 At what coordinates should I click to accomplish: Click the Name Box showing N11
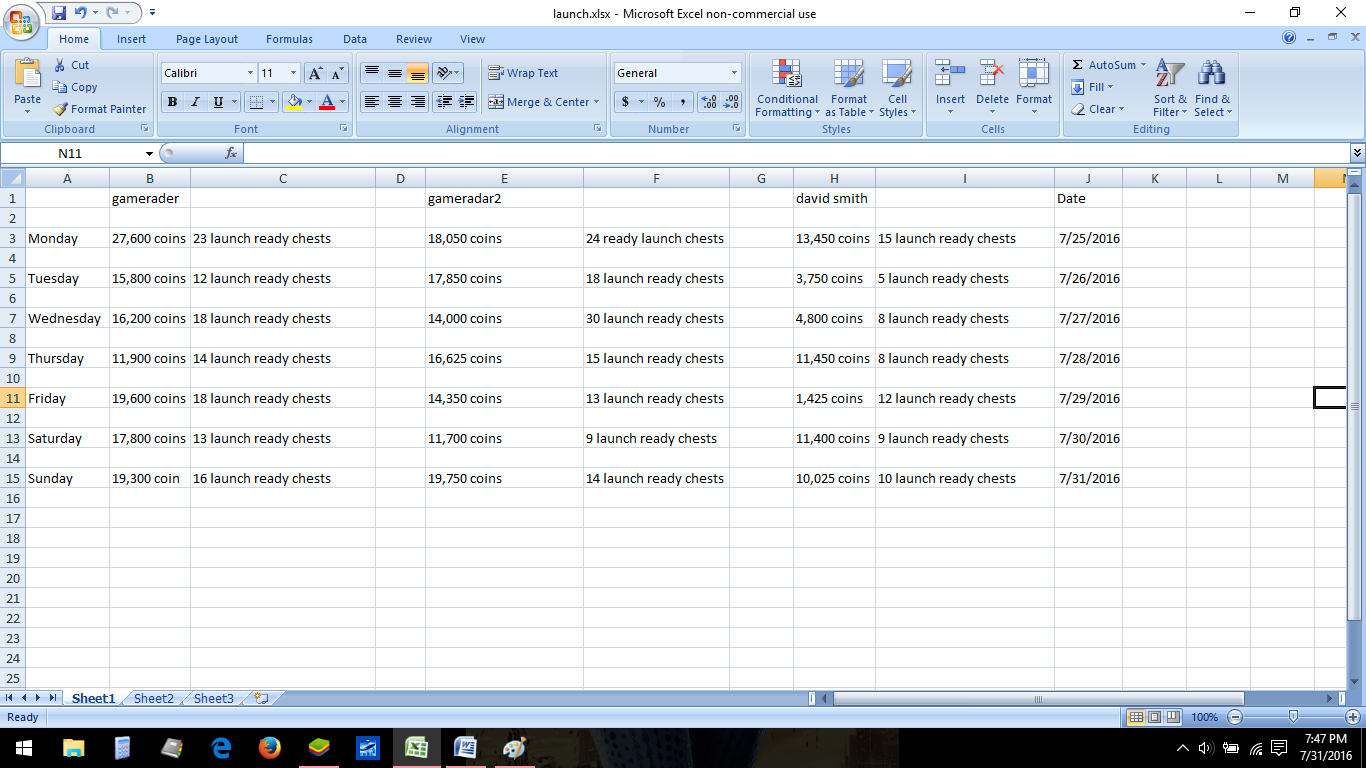pos(70,153)
